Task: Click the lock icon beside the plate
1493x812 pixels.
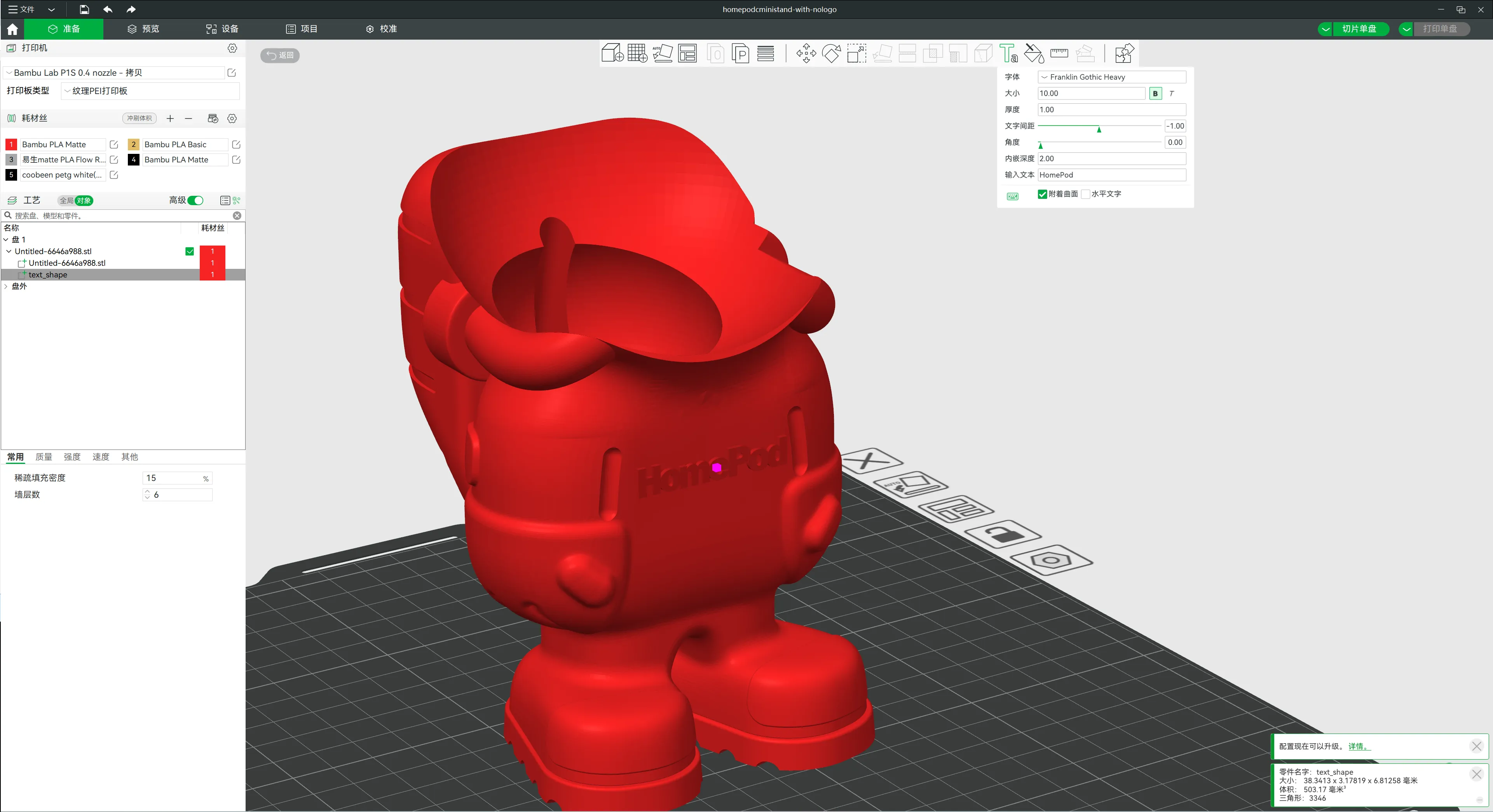Action: click(x=1003, y=534)
